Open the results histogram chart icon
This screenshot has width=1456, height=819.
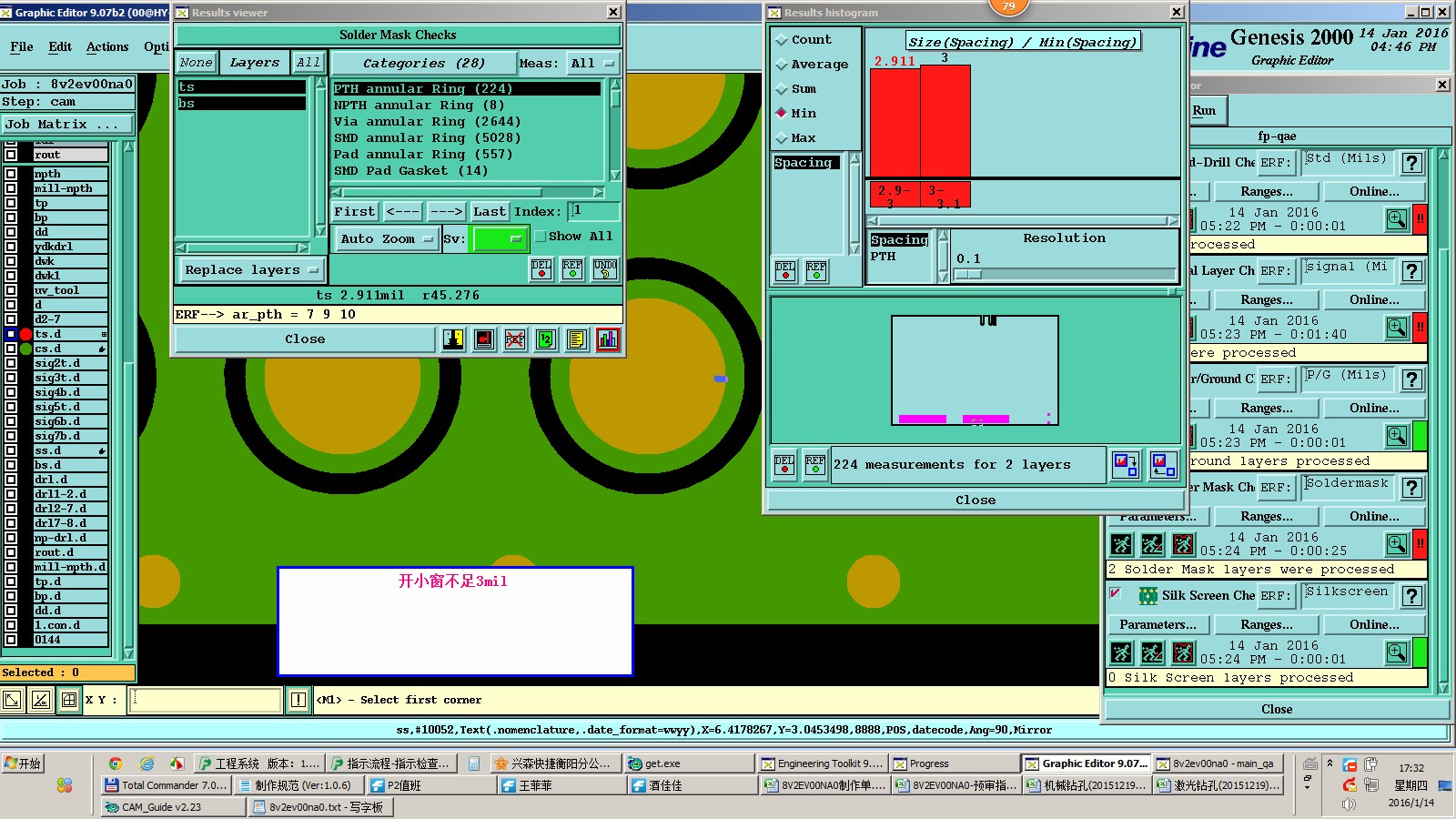click(x=607, y=339)
